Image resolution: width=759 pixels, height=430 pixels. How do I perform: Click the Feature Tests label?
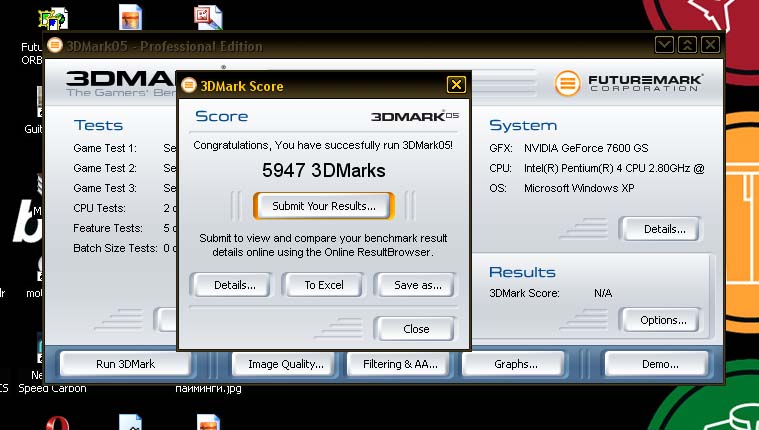click(107, 228)
